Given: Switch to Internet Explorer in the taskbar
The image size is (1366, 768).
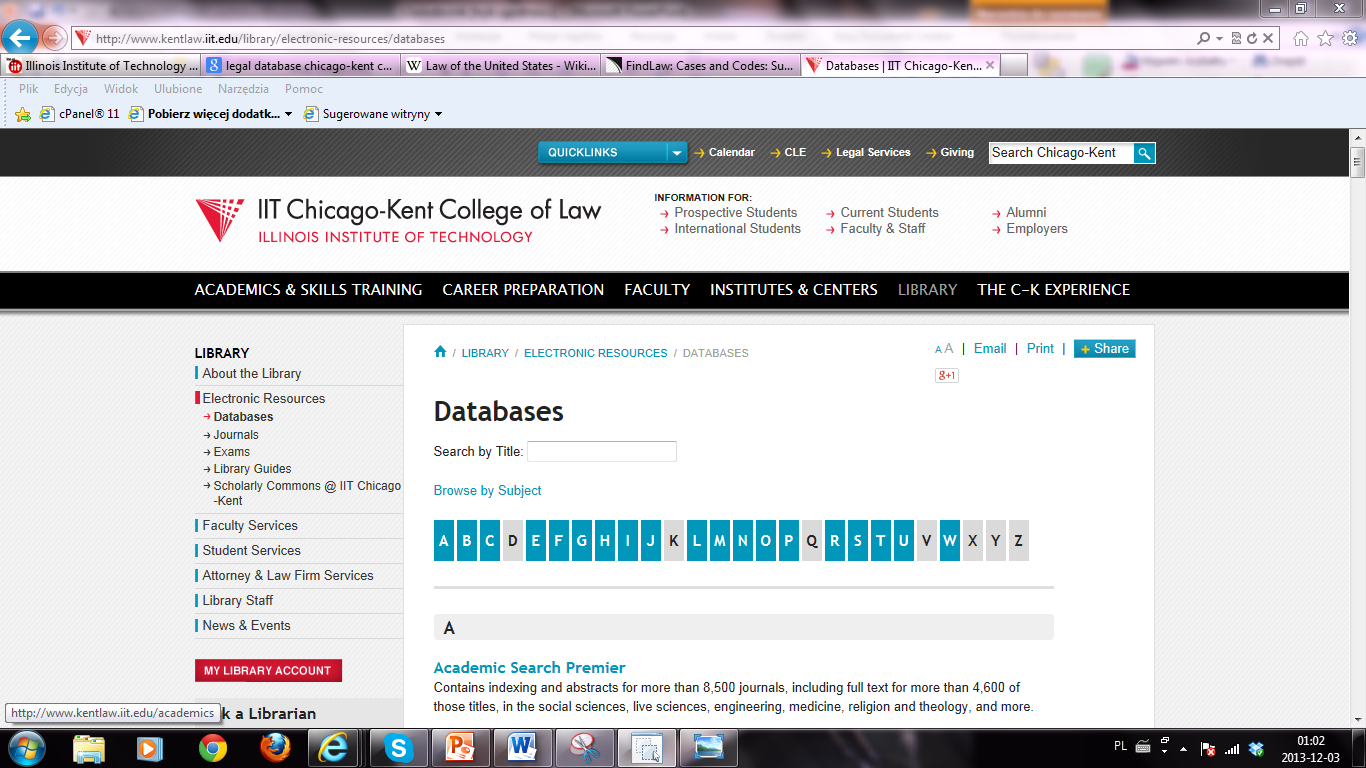Looking at the screenshot, I should (334, 747).
